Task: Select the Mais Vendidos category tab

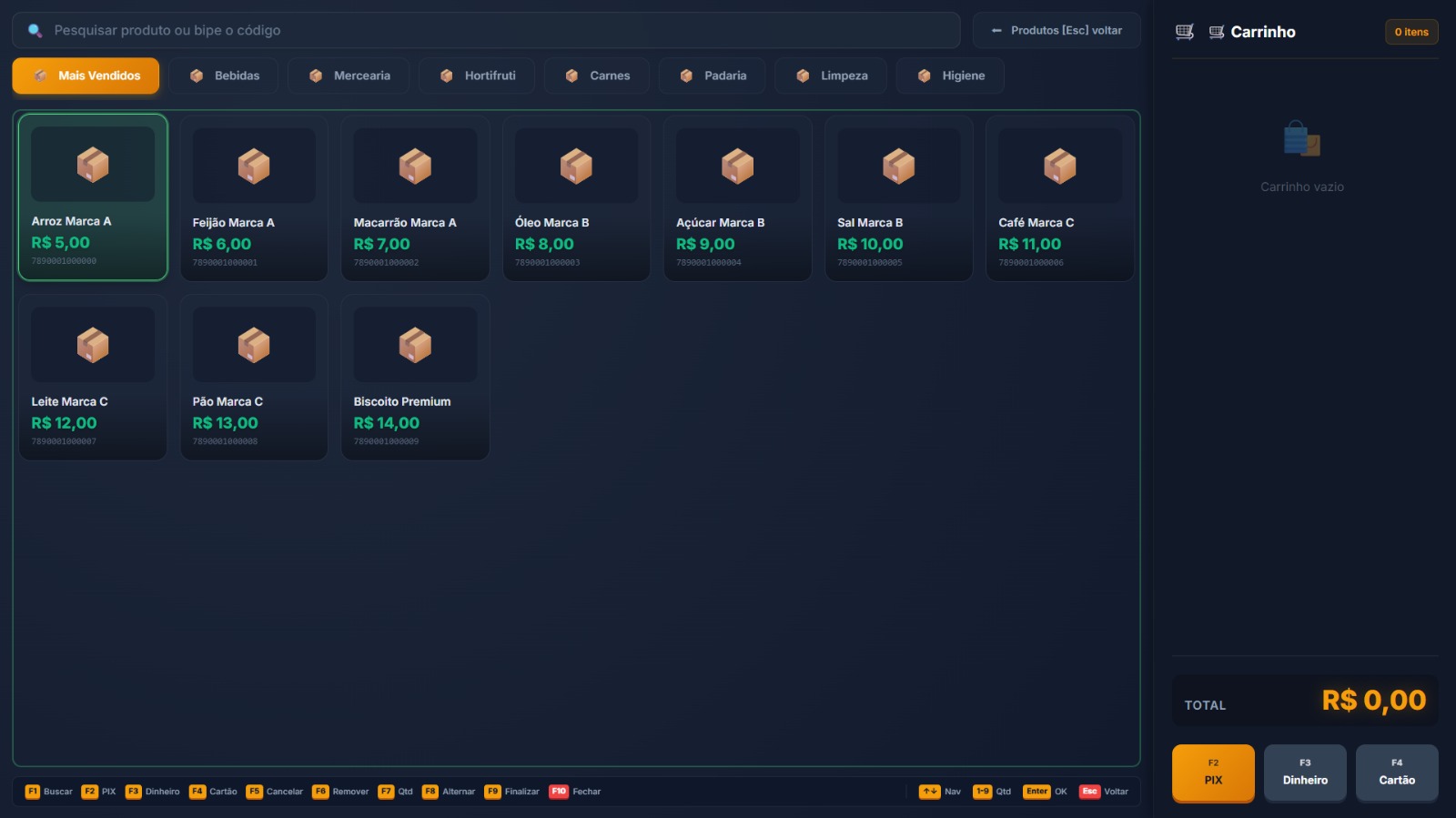Action: coord(86,76)
